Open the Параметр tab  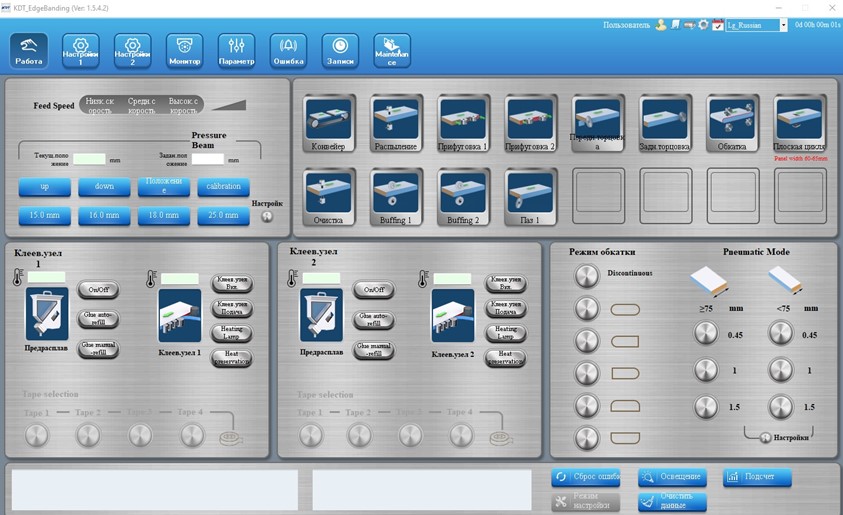point(236,51)
